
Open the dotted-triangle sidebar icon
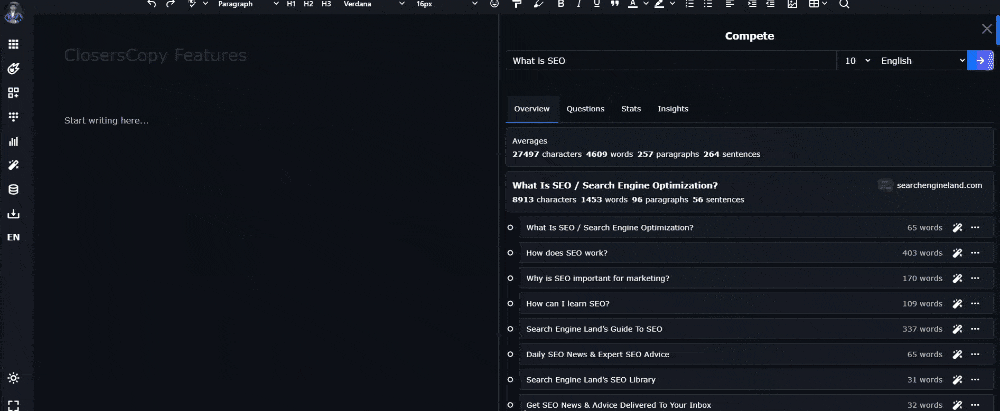[x=13, y=117]
